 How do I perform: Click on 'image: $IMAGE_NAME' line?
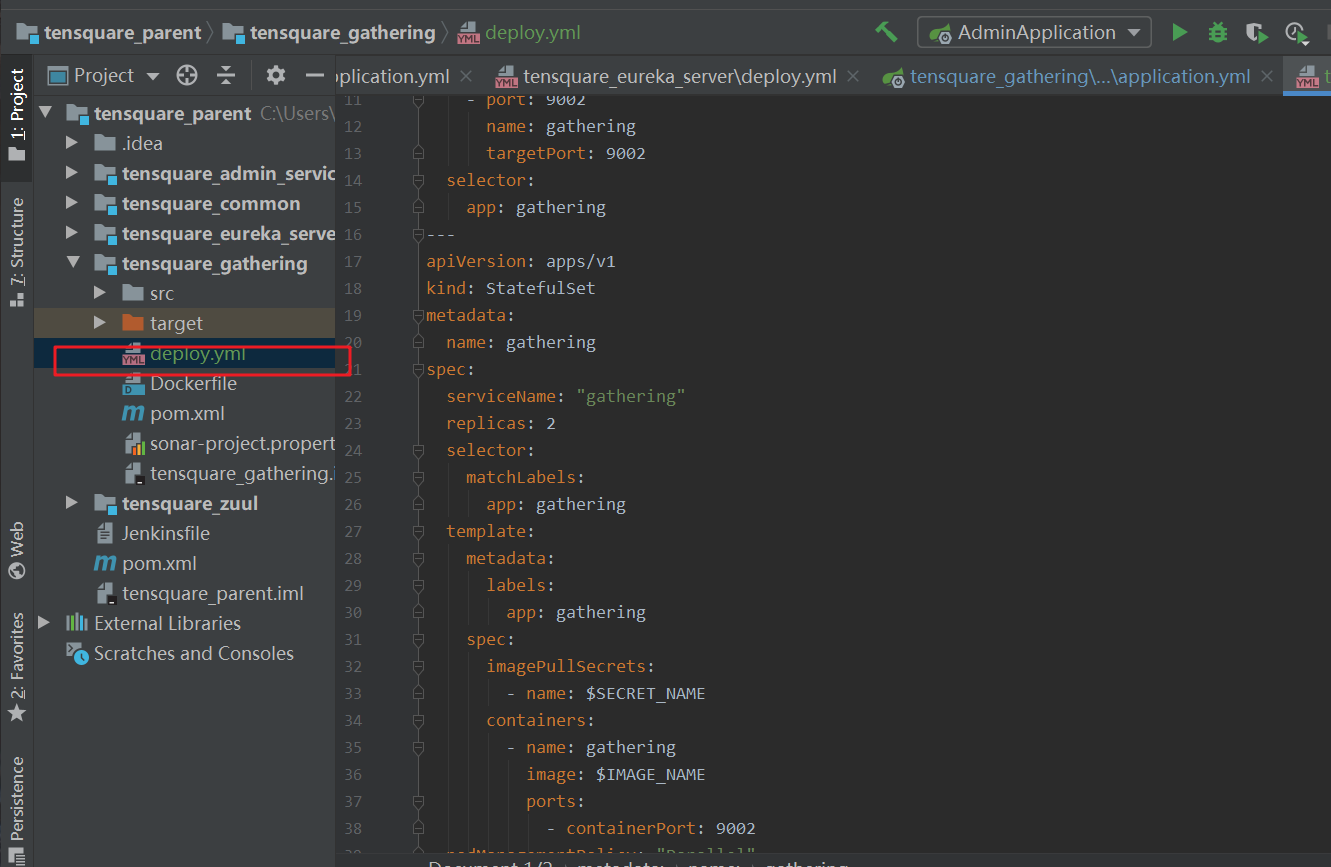coord(615,774)
